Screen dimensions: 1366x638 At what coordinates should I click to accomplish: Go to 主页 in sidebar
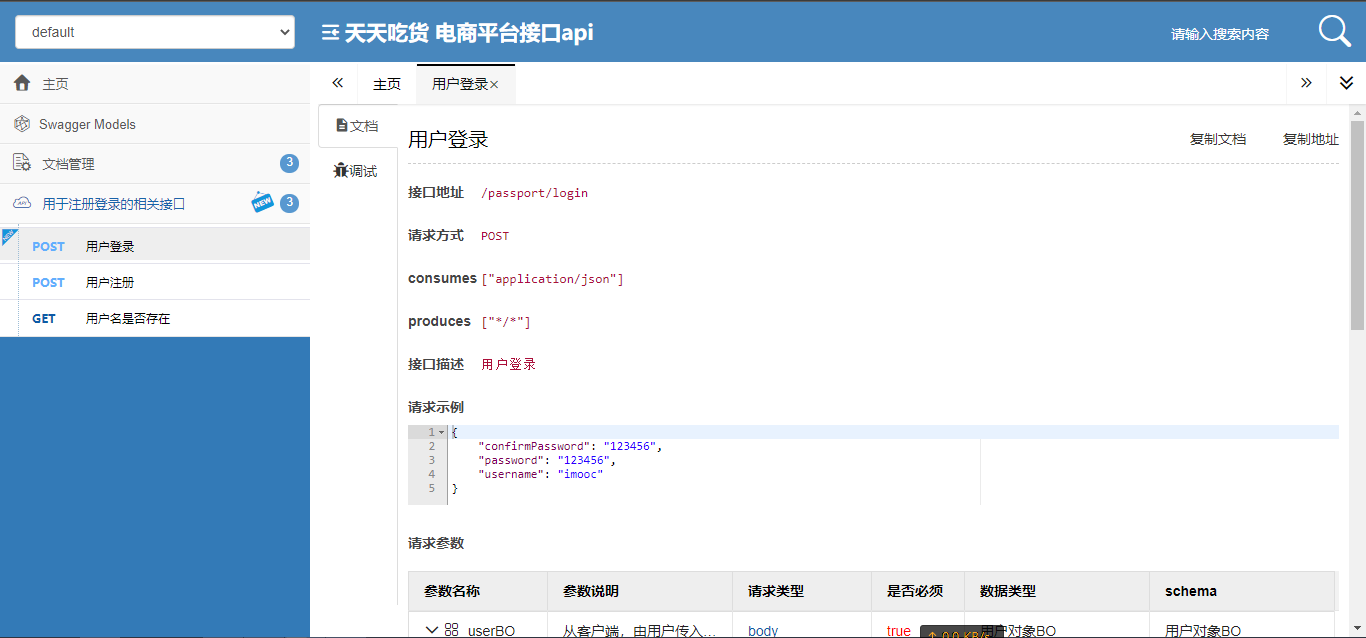(x=155, y=84)
